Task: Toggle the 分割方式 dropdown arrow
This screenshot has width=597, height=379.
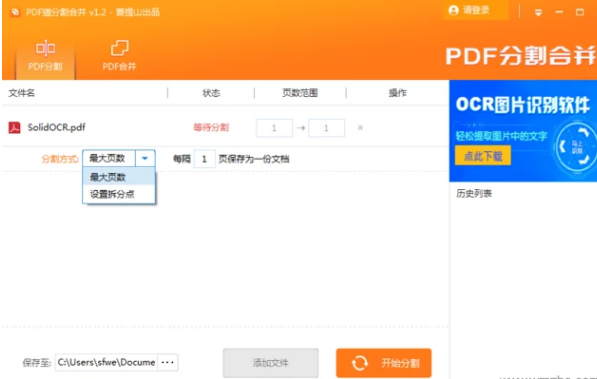Action: click(145, 158)
